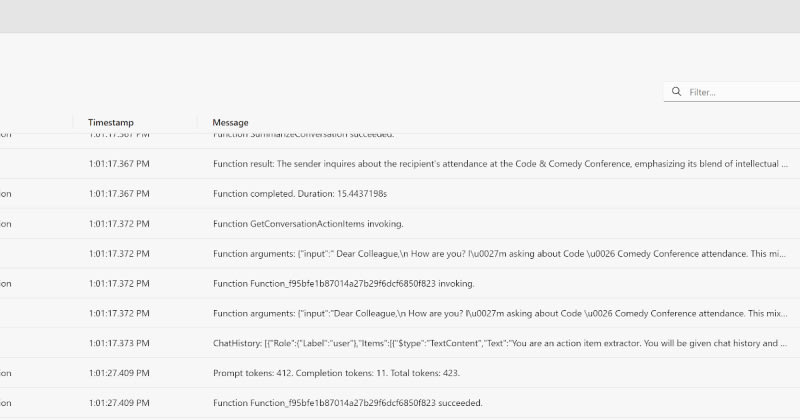800x420 pixels.
Task: Click the timestamp of the 'Function completed' row
Action: [x=119, y=193]
